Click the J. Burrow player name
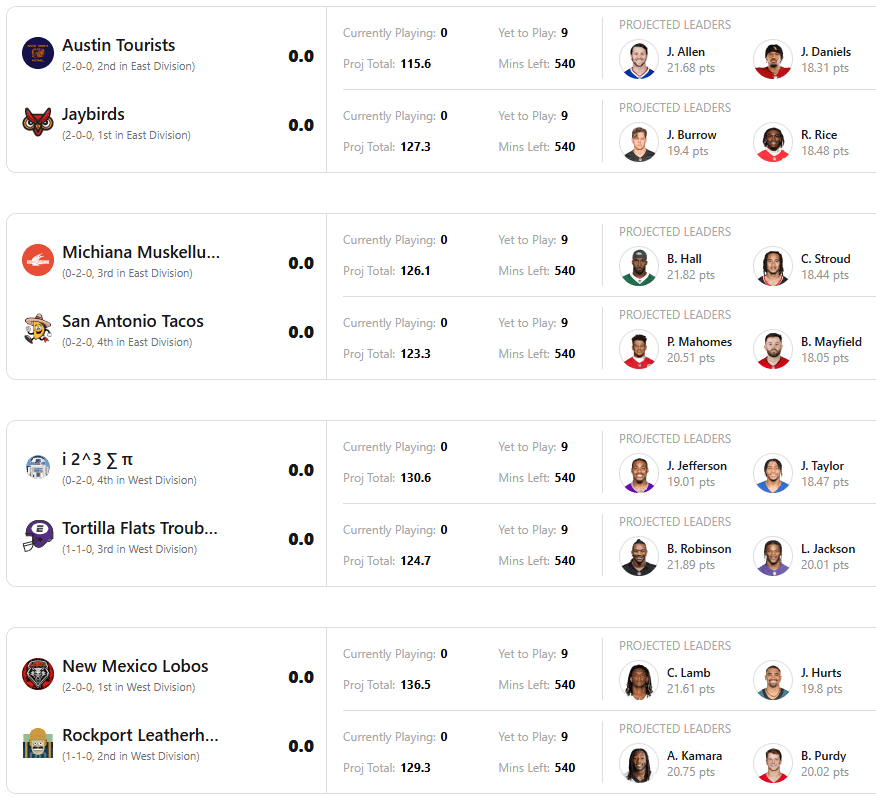 coord(691,134)
